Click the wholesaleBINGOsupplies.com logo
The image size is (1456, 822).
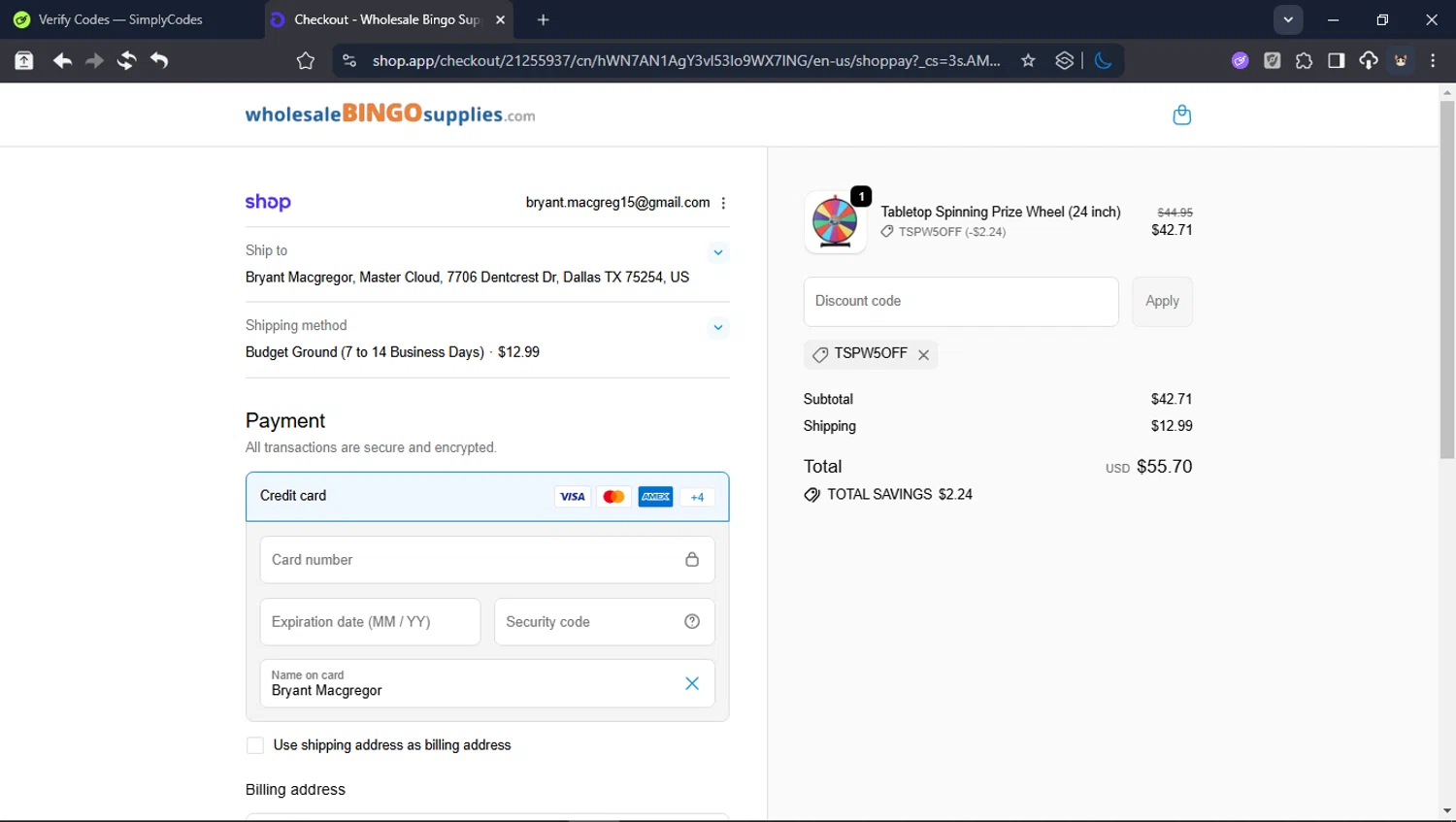(390, 114)
